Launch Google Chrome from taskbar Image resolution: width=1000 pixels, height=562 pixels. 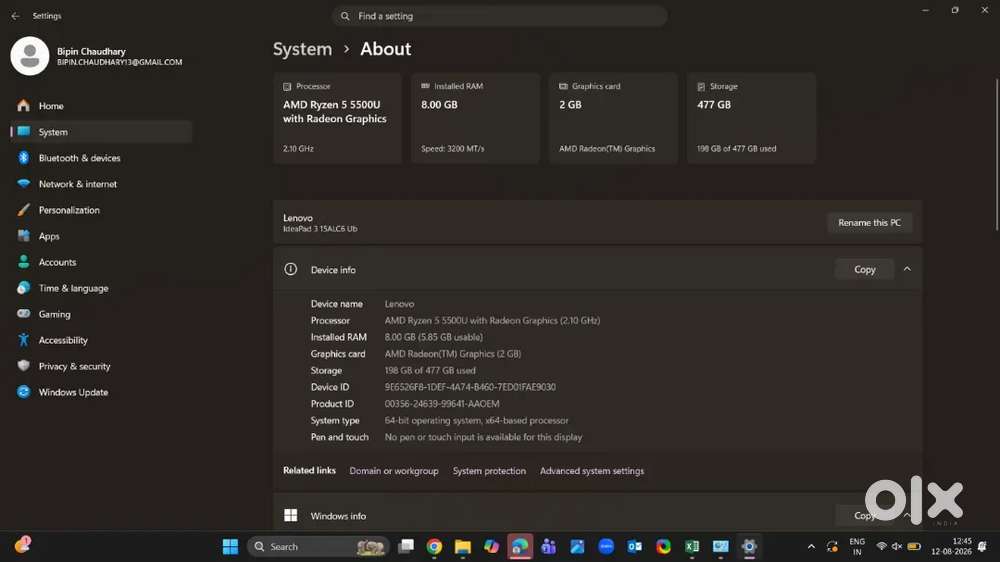pyautogui.click(x=434, y=547)
